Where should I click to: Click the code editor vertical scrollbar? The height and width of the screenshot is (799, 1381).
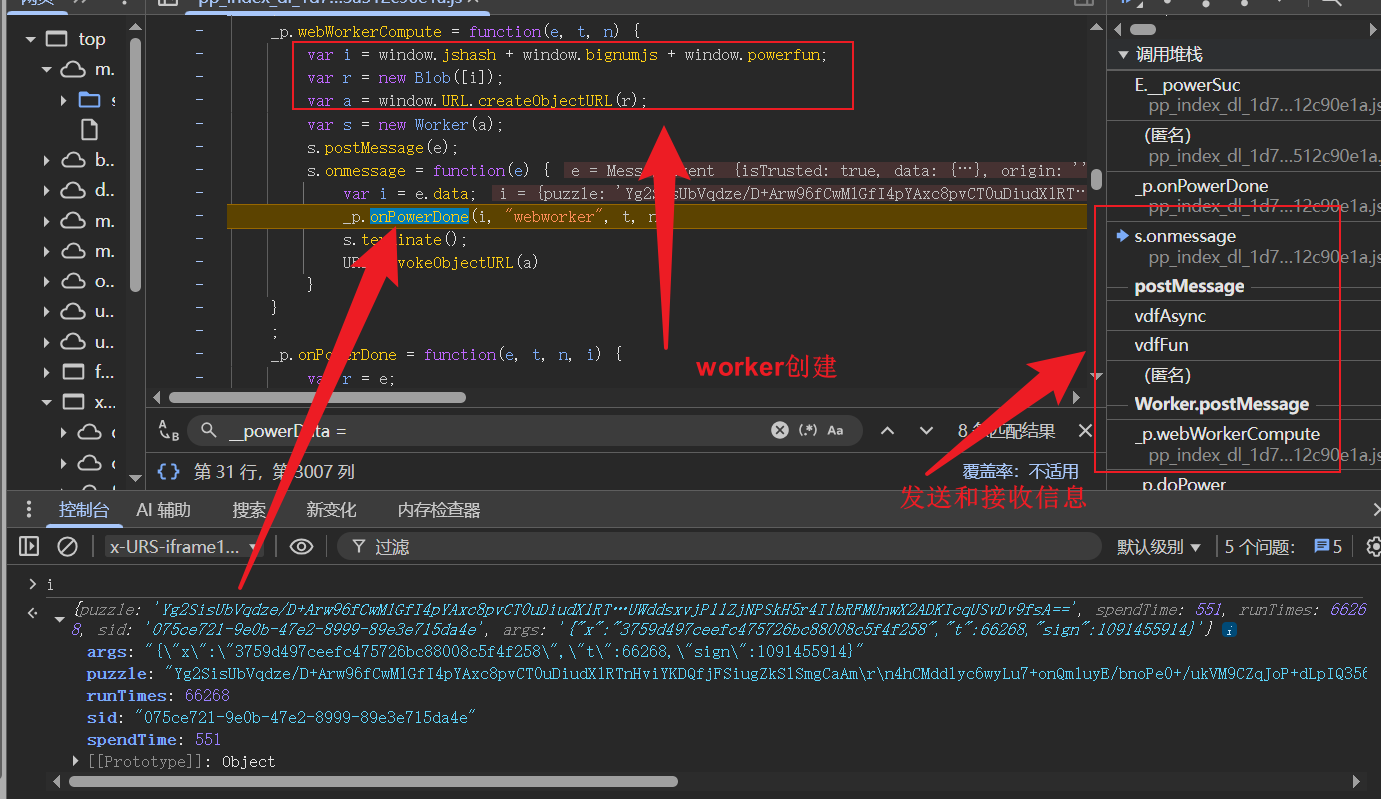1097,179
